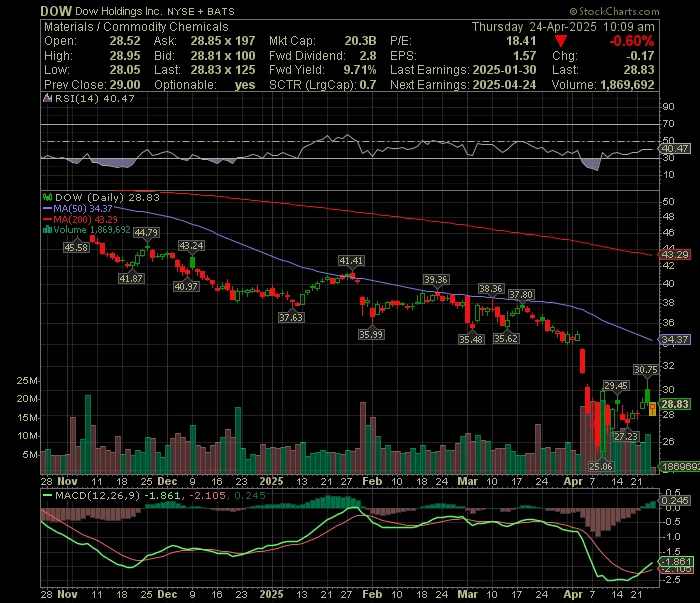Click the -0.60% percent change value
Image resolution: width=700 pixels, height=603 pixels.
[x=632, y=41]
